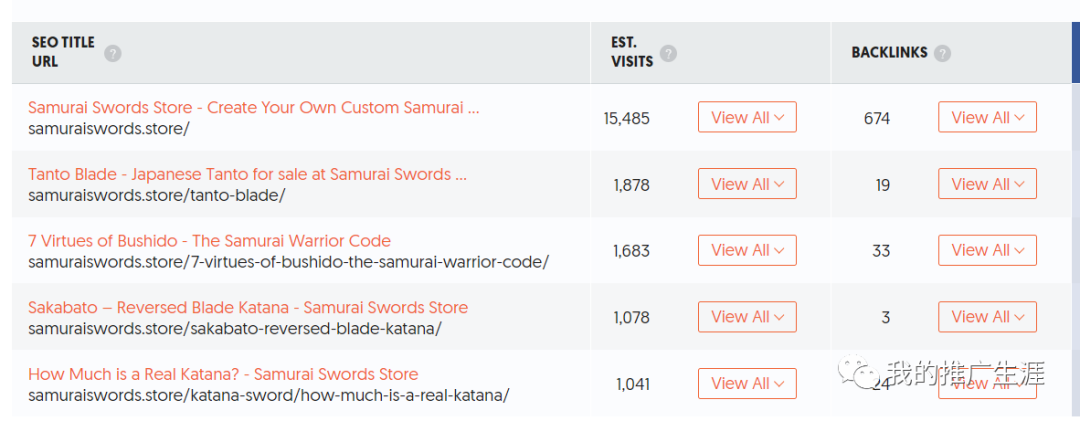Viewport: 1080px width, 421px height.
Task: Expand backlinks View All for Tanto Blade row
Action: tap(987, 184)
